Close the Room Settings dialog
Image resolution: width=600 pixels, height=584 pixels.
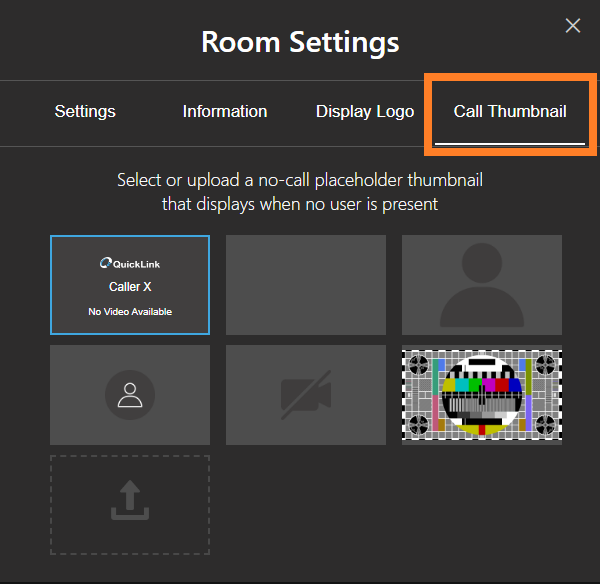coord(572,26)
